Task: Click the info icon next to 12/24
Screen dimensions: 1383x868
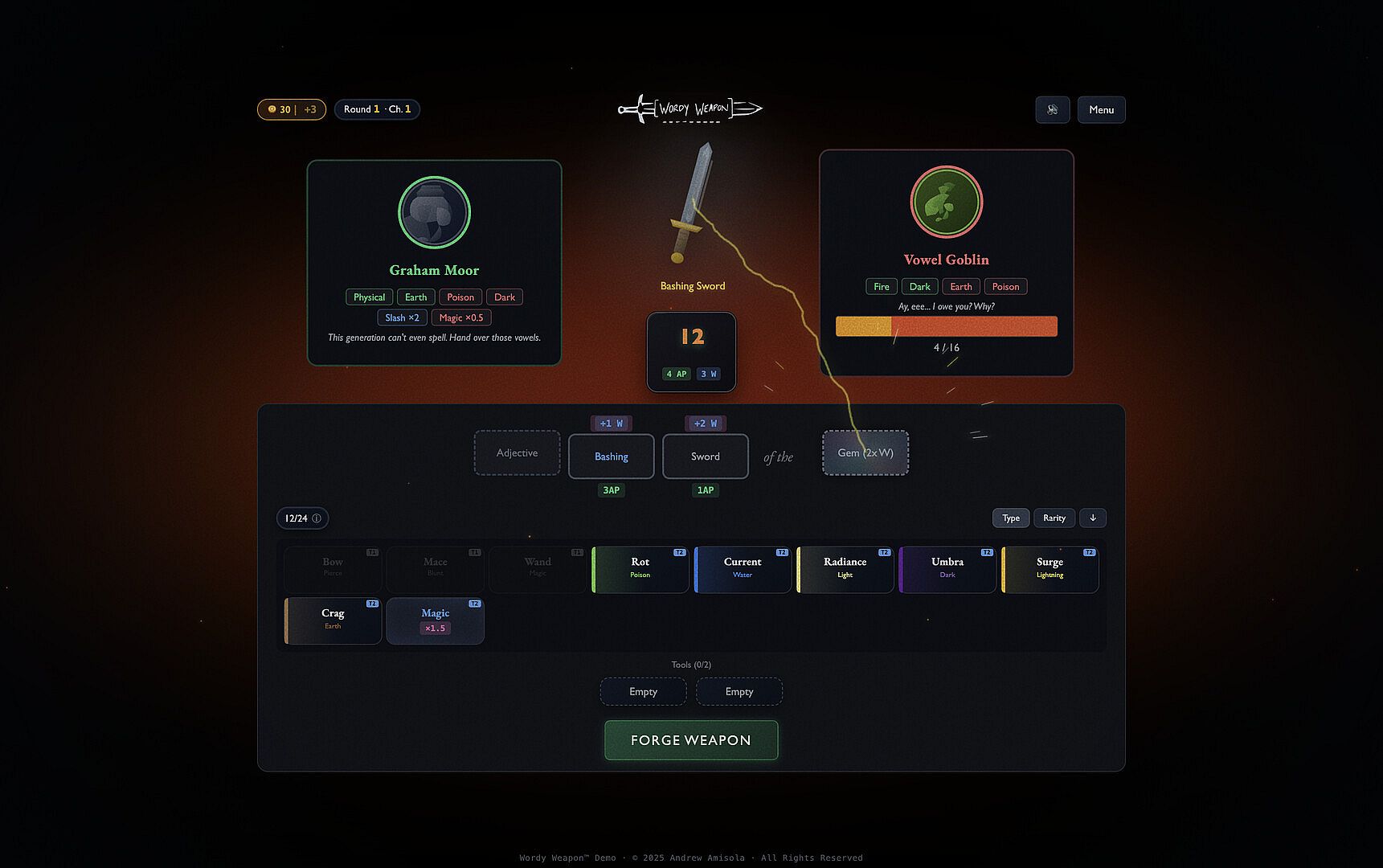Action: [317, 518]
